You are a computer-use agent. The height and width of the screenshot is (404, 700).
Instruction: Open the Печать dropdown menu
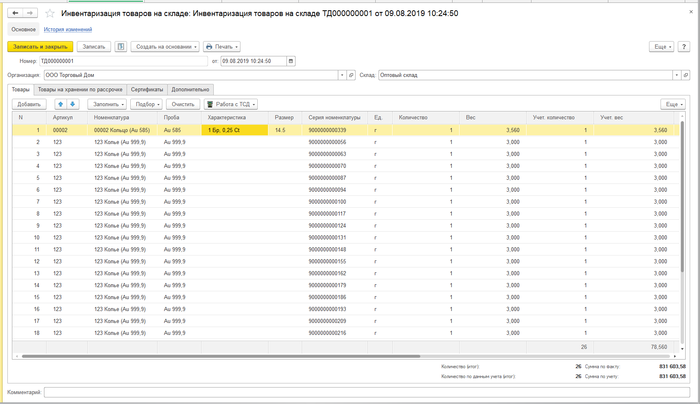pyautogui.click(x=222, y=47)
